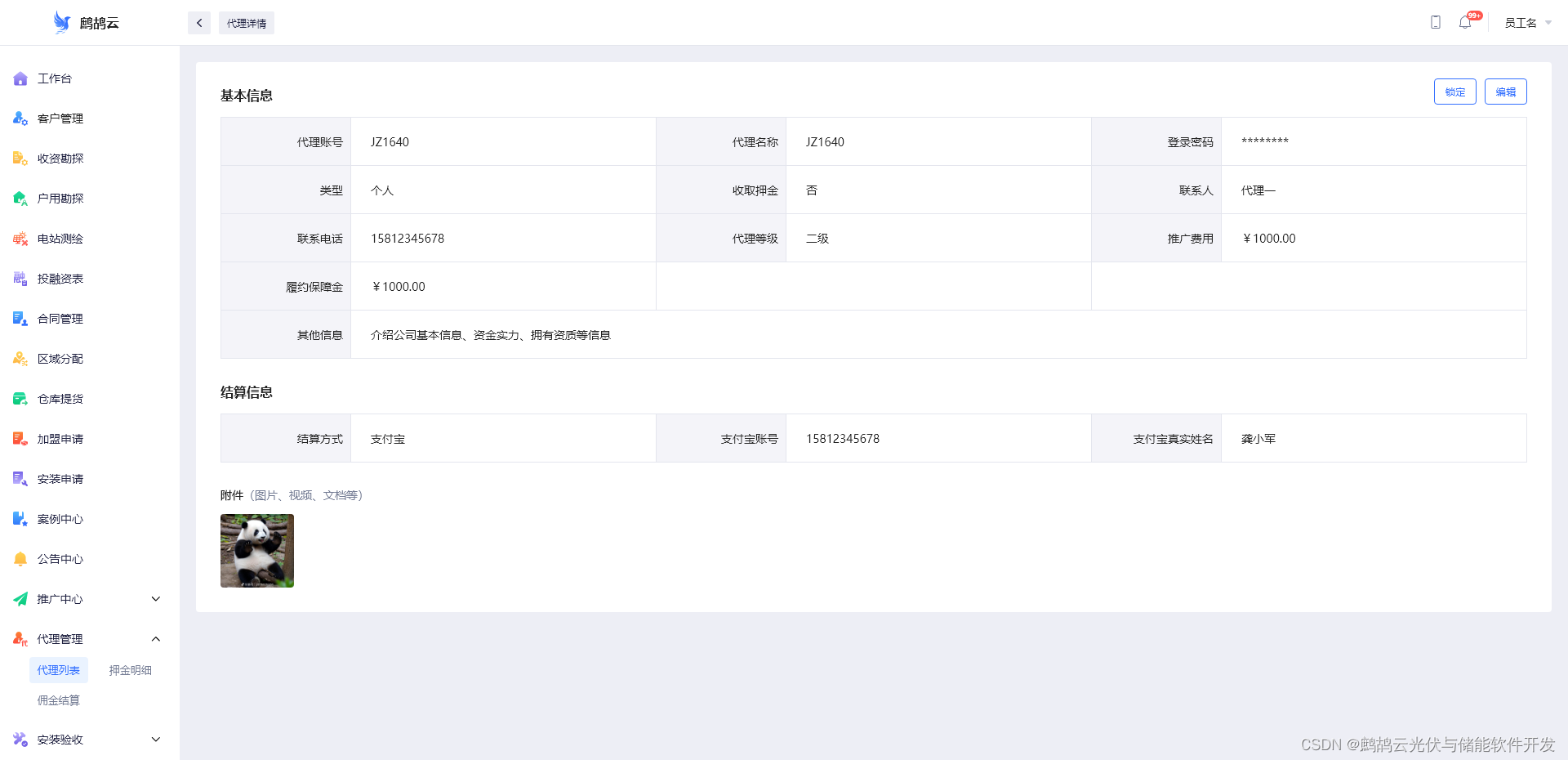Image resolution: width=1568 pixels, height=760 pixels.
Task: Click the 结算信息 section heading
Action: tap(247, 392)
